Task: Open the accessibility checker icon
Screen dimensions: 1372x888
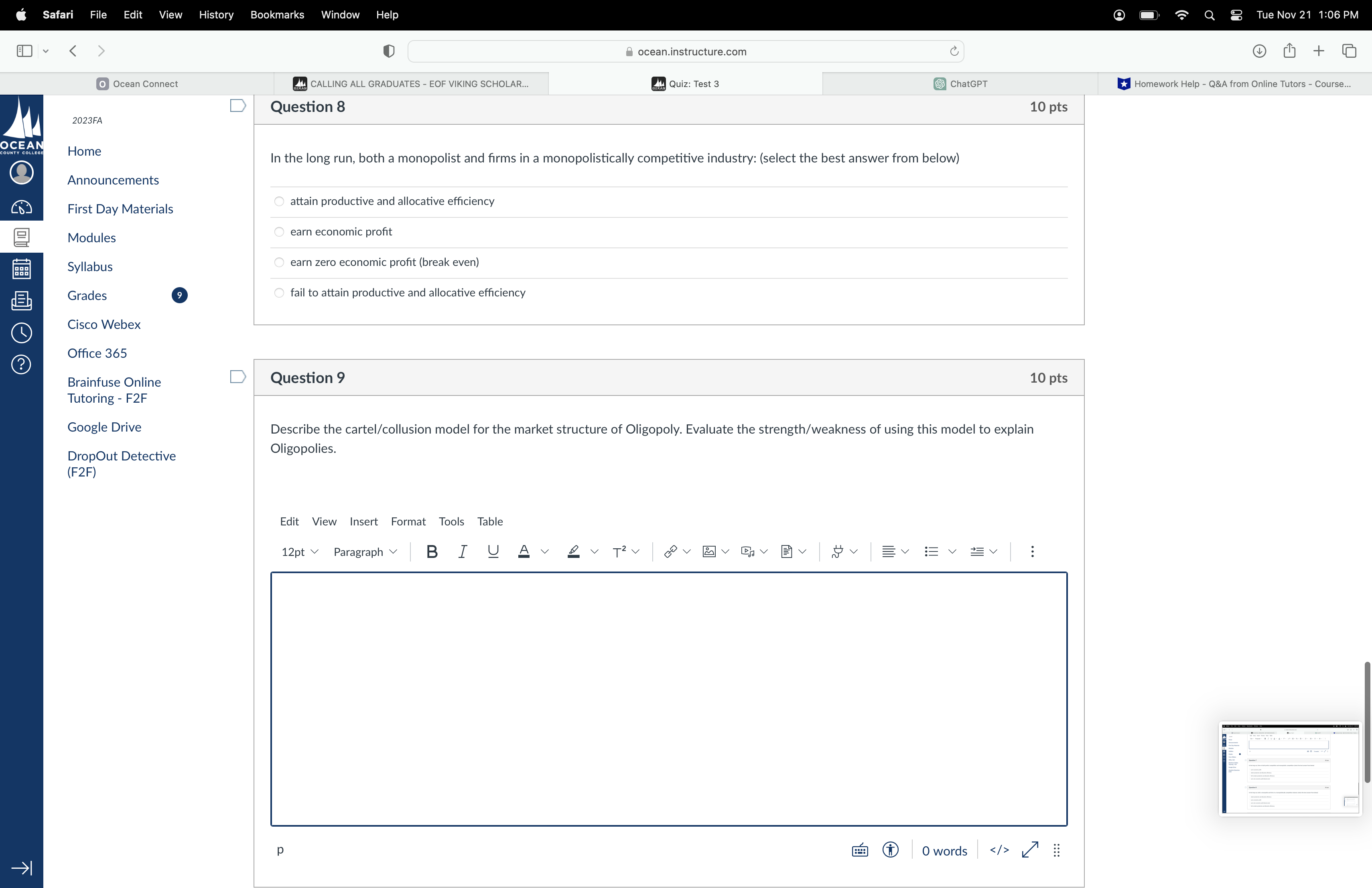Action: 890,850
